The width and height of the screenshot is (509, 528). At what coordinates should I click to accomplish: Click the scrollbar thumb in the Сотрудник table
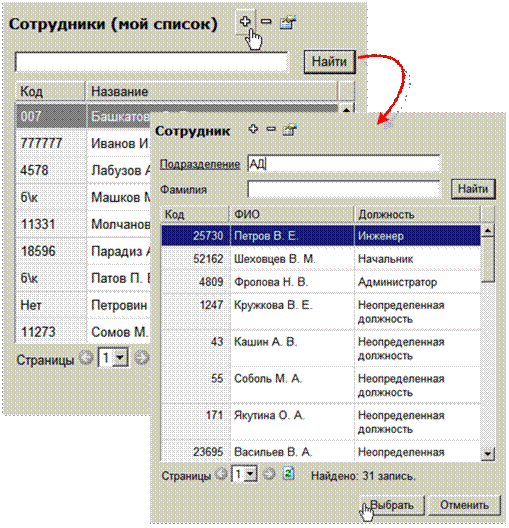(487, 259)
